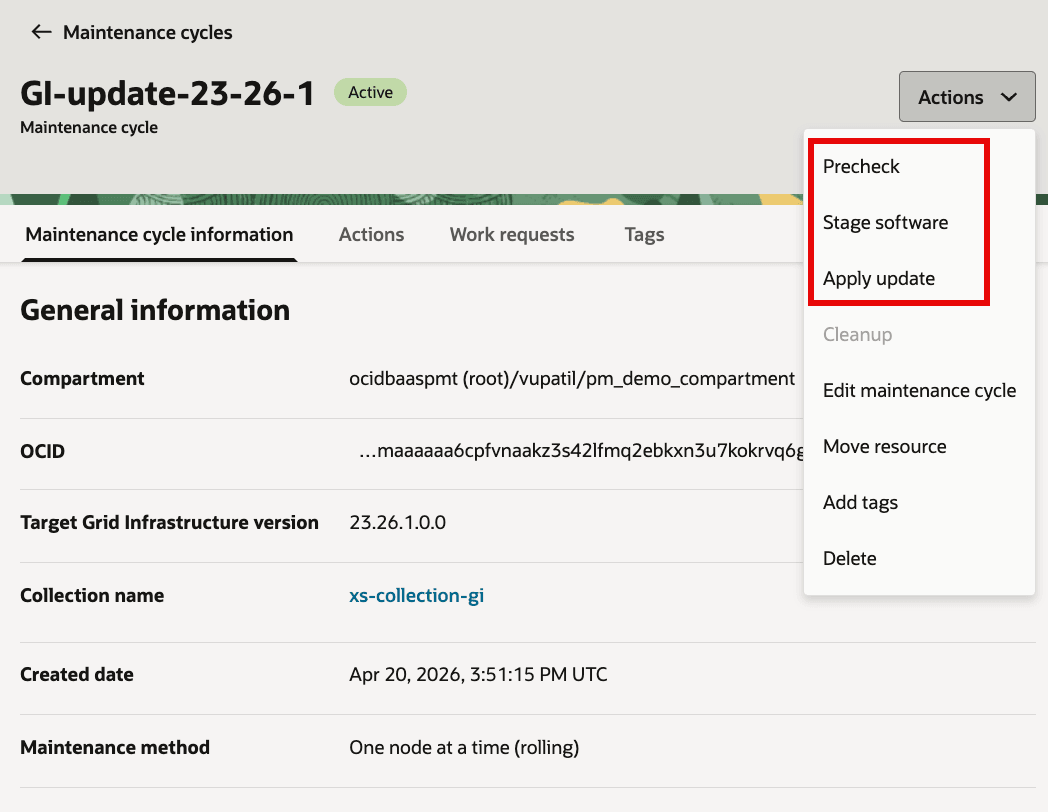Open the Tags tab

[x=644, y=235]
